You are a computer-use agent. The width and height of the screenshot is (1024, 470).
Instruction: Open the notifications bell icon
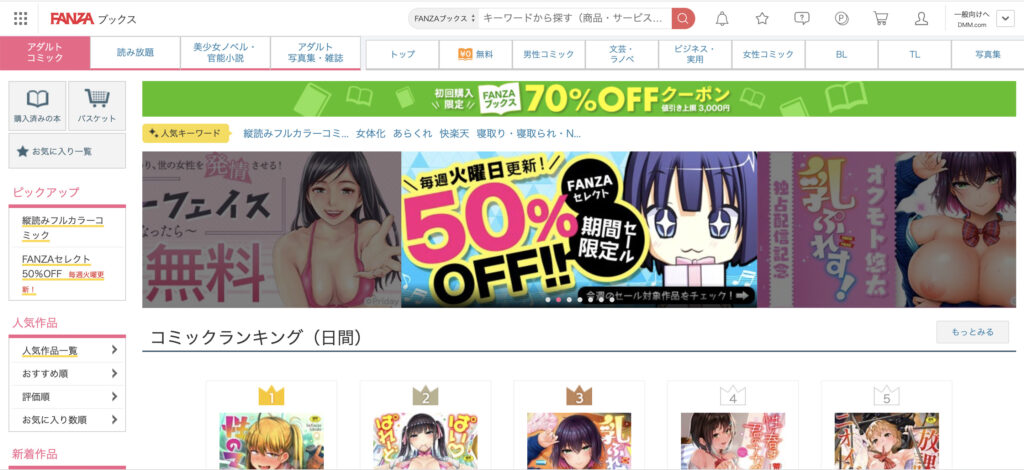tap(722, 18)
